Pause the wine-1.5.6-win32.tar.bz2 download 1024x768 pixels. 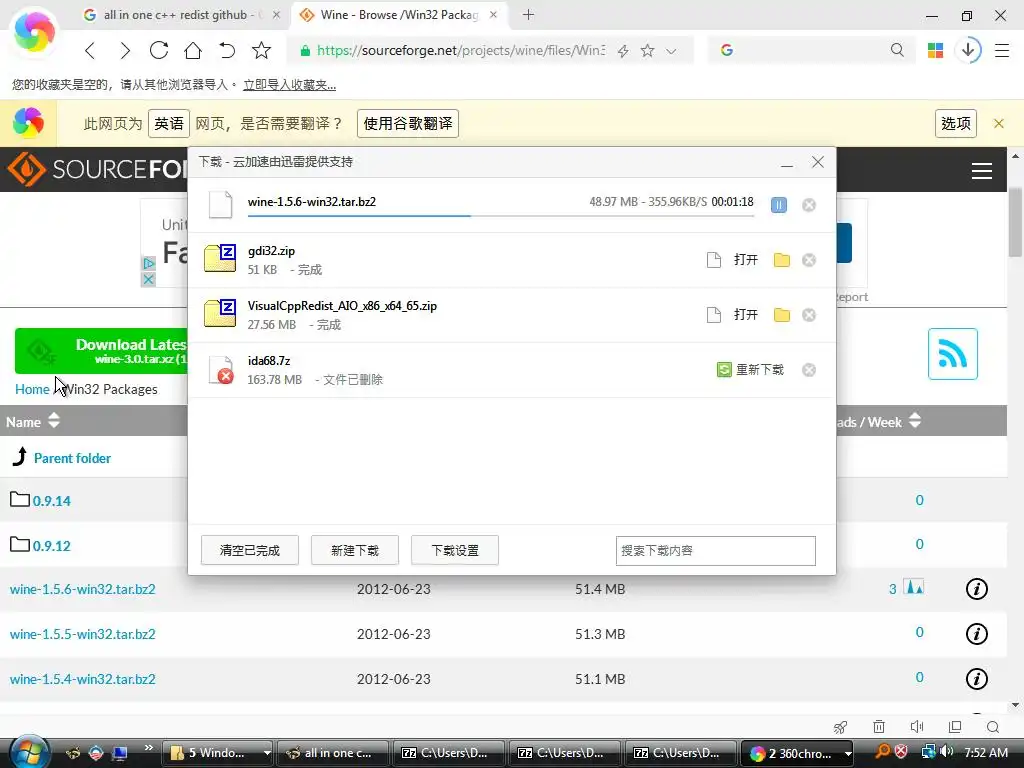pos(778,205)
